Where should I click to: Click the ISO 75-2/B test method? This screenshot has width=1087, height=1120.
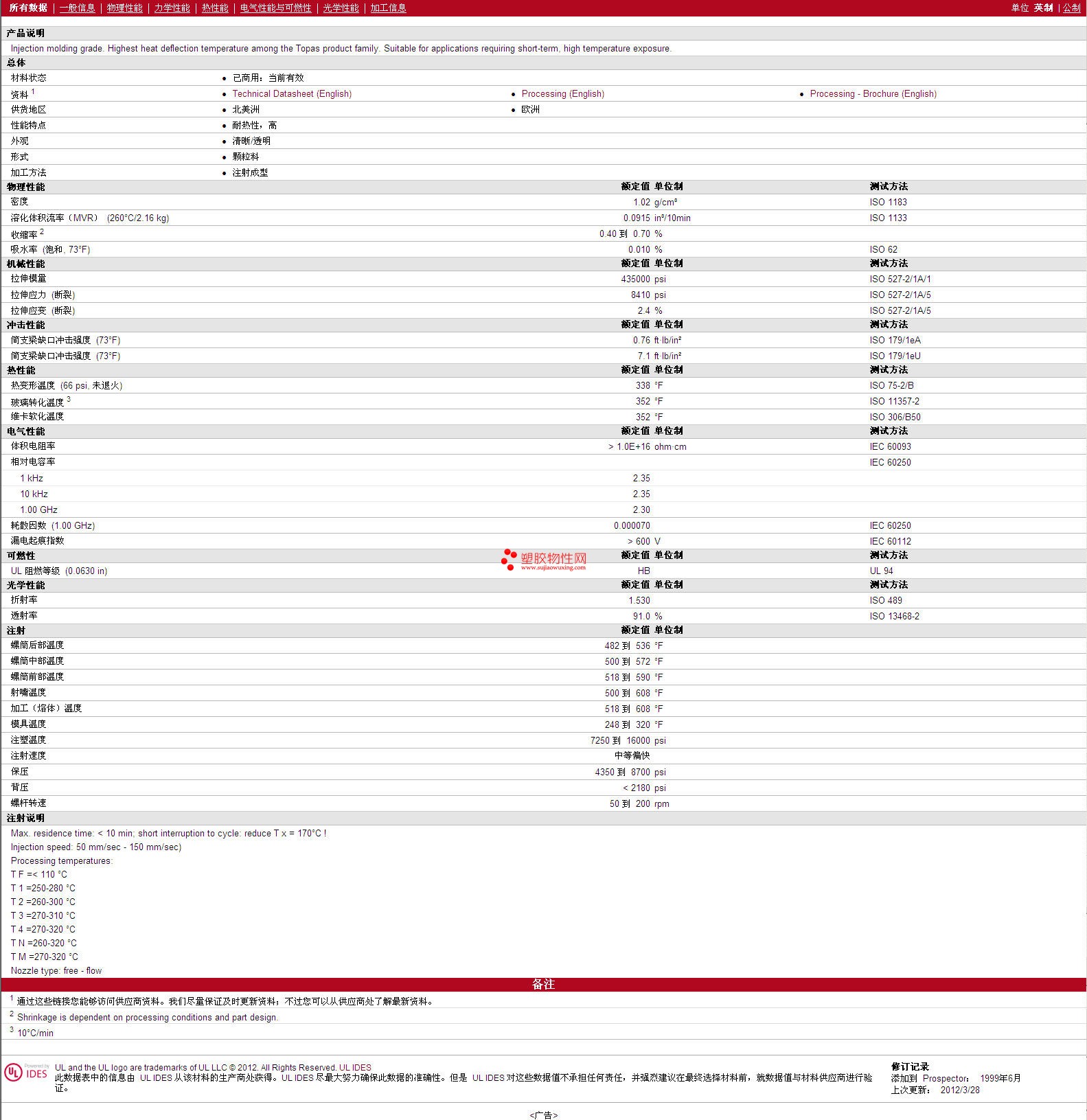click(x=891, y=385)
